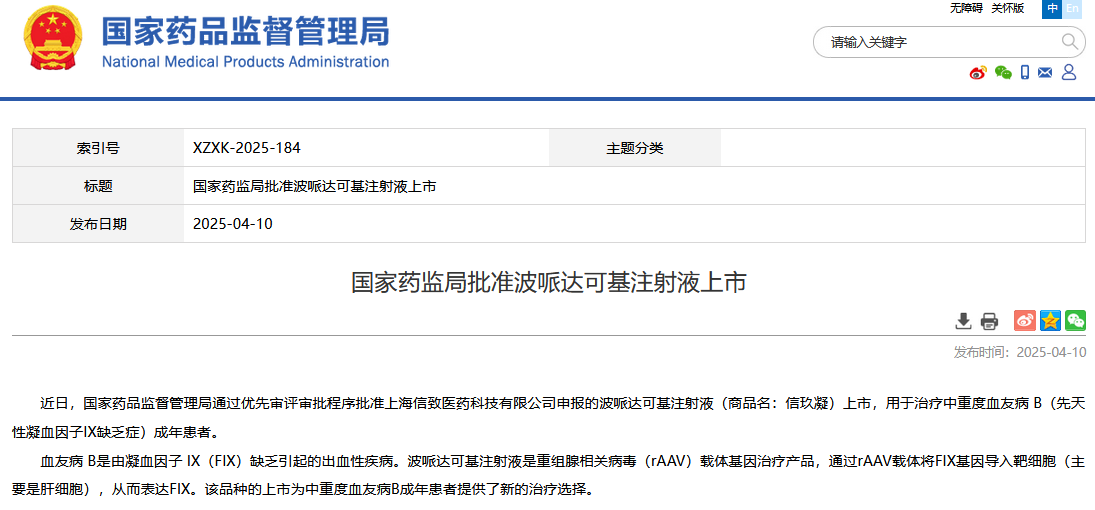The width and height of the screenshot is (1095, 510).
Task: Switch language to En (English)
Action: 1073,8
